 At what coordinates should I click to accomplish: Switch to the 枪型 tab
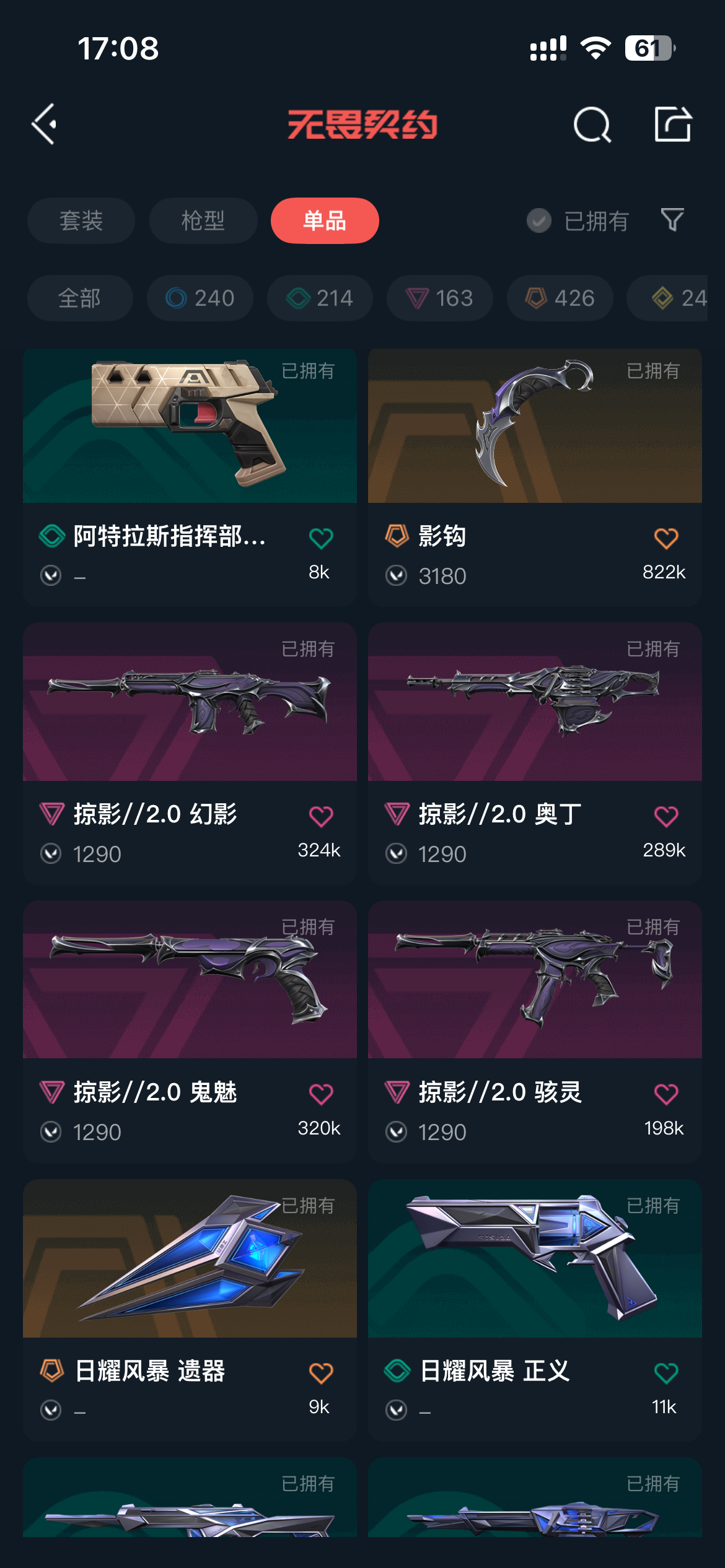(203, 220)
